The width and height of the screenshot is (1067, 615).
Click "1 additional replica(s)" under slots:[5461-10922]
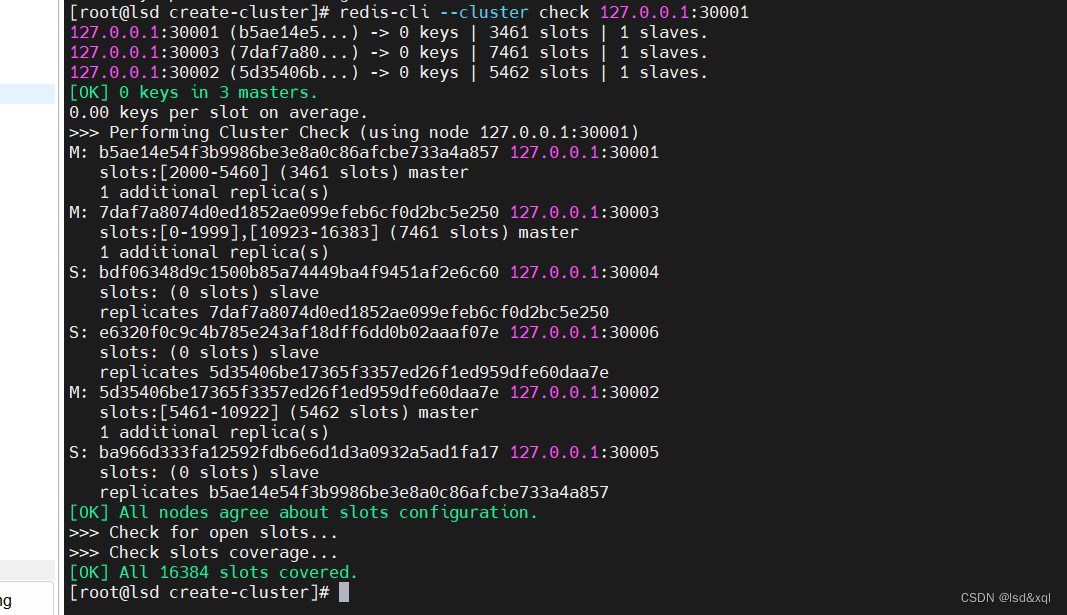pyautogui.click(x=214, y=432)
